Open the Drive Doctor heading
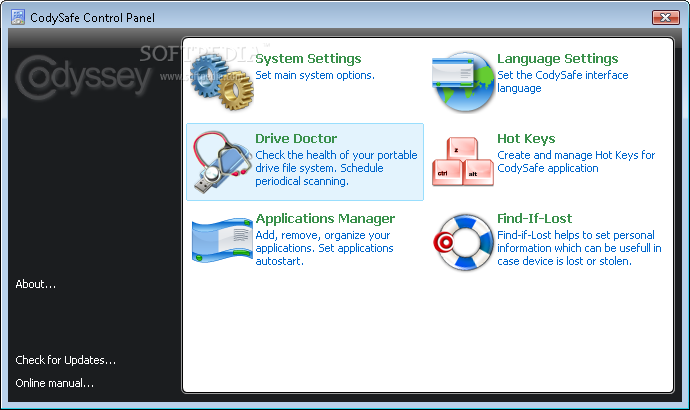690x410 pixels. click(x=296, y=139)
